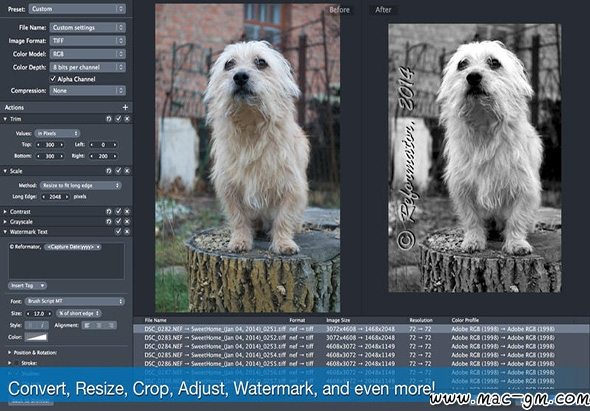Enable the Stroke checkbox
Image resolution: width=590 pixels, height=411 pixels.
point(16,363)
